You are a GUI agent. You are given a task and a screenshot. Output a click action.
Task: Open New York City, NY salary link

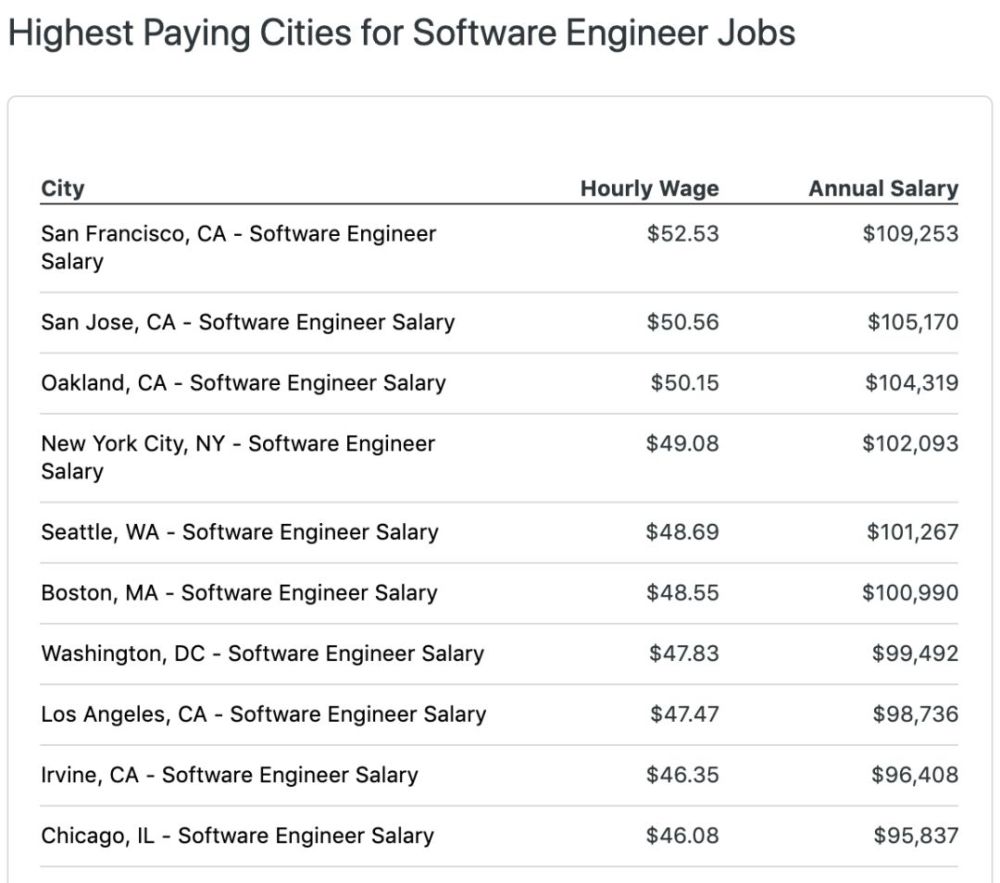(x=237, y=444)
